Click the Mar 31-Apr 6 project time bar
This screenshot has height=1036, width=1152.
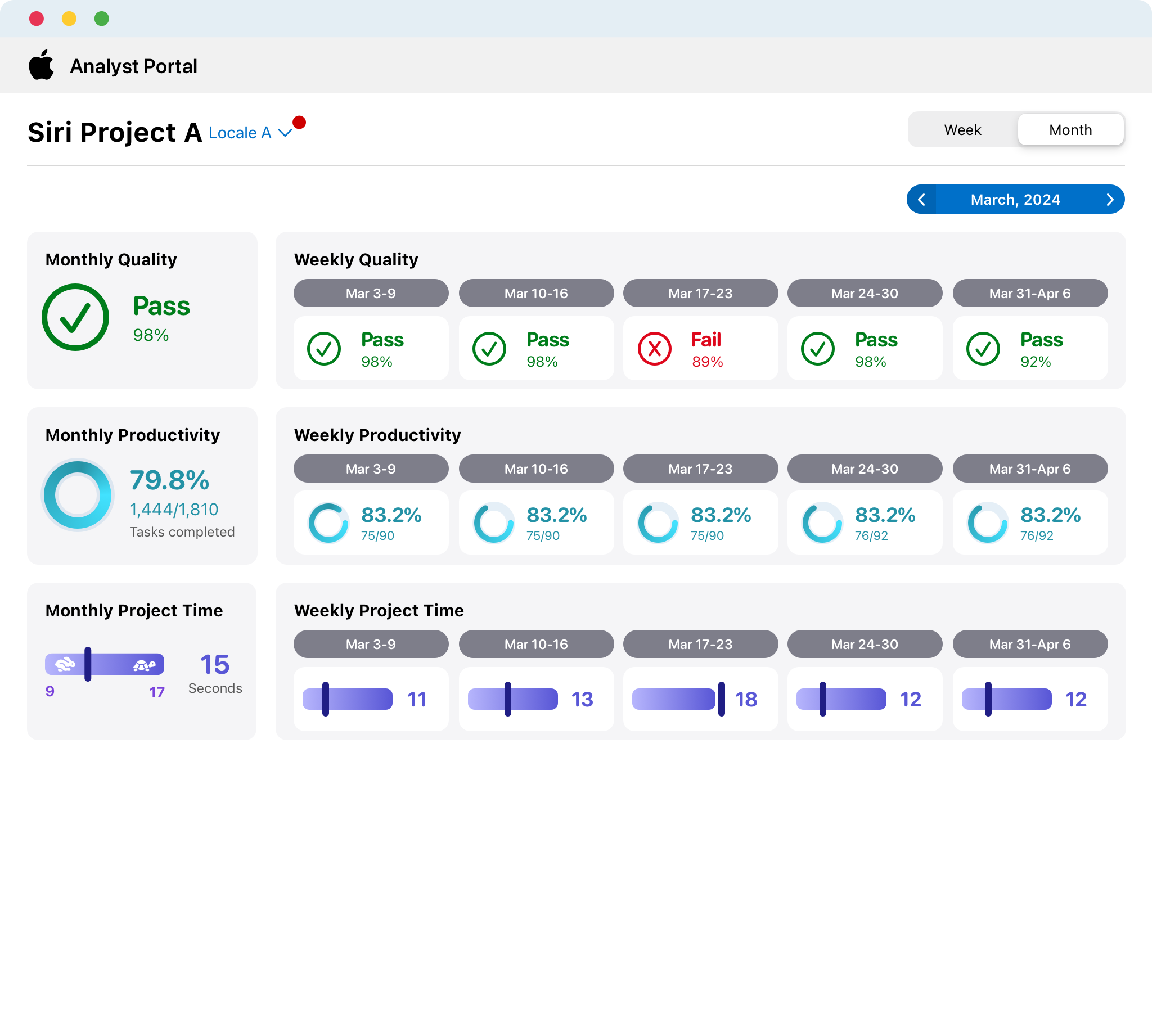click(x=1006, y=699)
